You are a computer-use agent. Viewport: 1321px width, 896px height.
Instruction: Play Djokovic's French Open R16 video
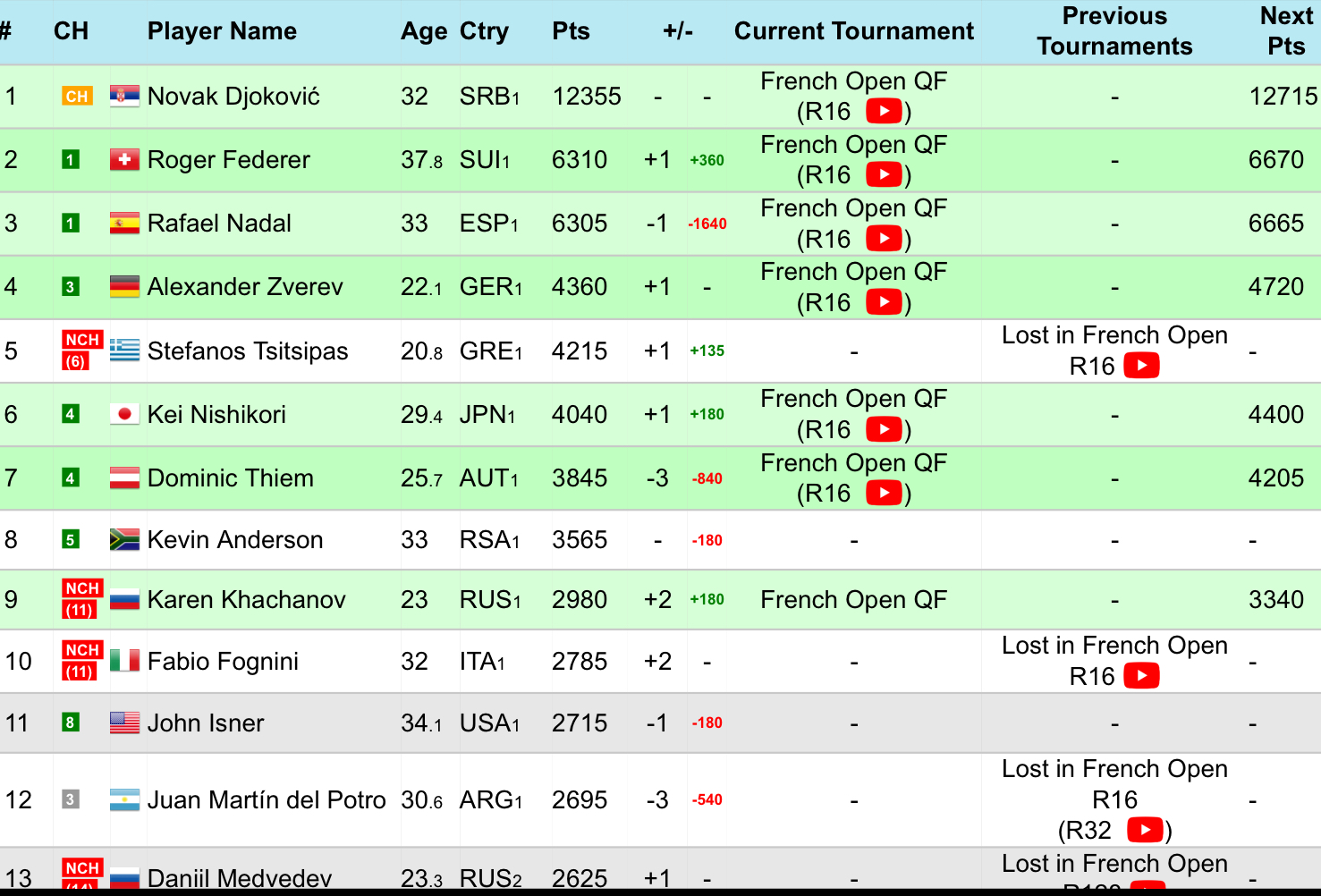[884, 112]
